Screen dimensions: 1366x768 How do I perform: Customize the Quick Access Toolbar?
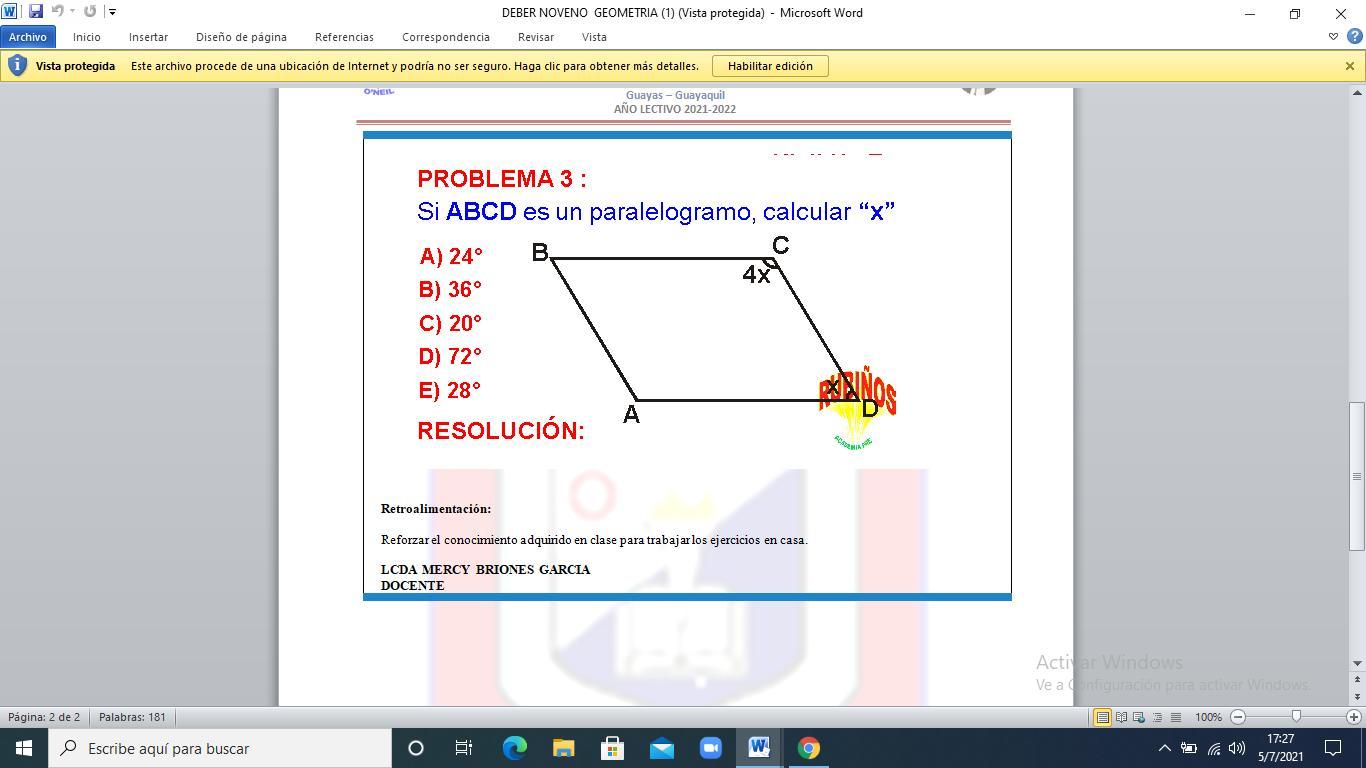[112, 12]
